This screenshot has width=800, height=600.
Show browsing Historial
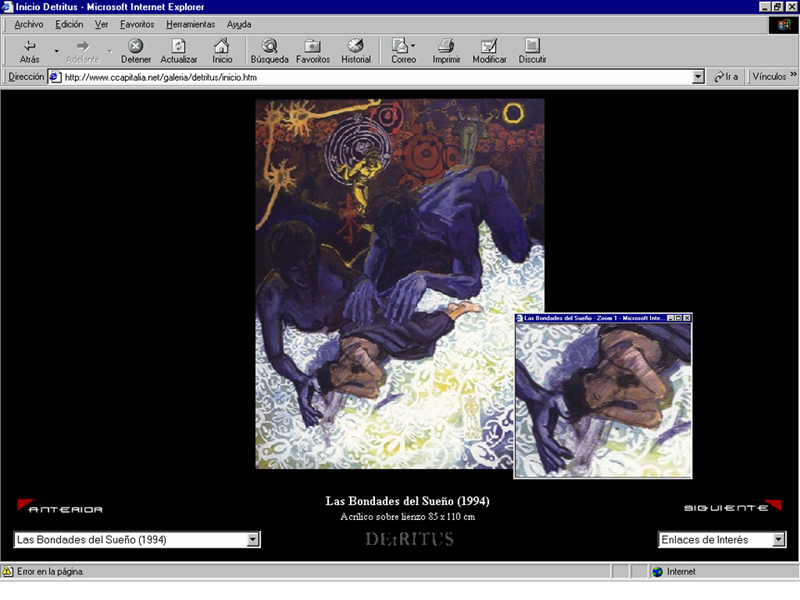tap(356, 52)
